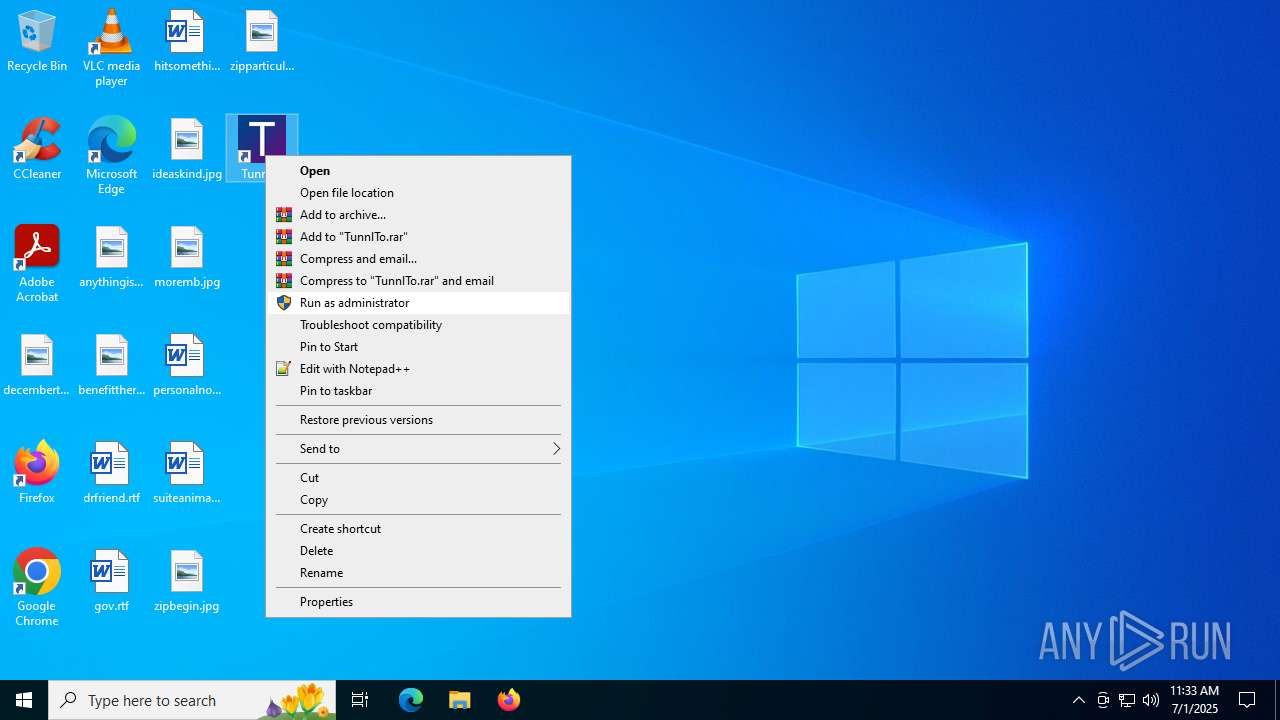Choose Create shortcut

418,529
